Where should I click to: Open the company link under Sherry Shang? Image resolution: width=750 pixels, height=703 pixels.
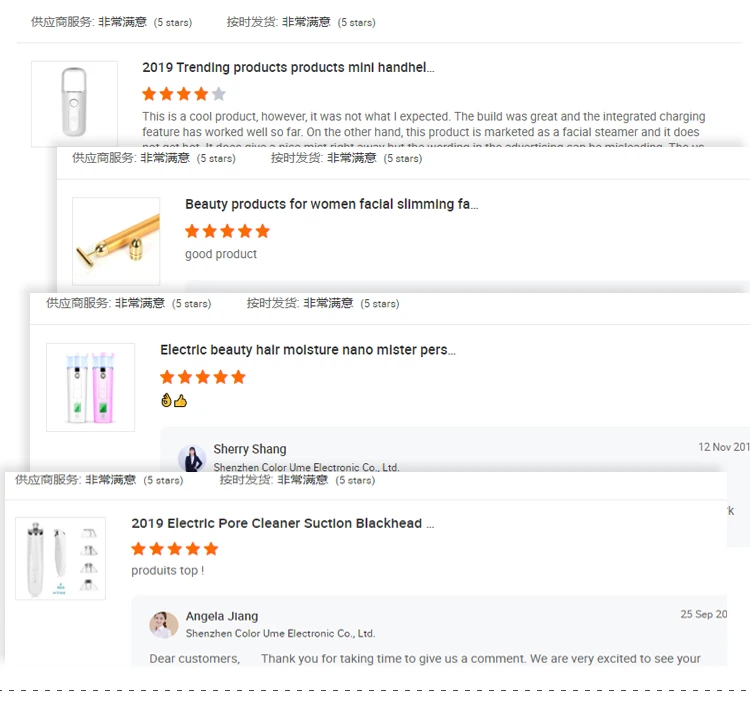[x=306, y=467]
